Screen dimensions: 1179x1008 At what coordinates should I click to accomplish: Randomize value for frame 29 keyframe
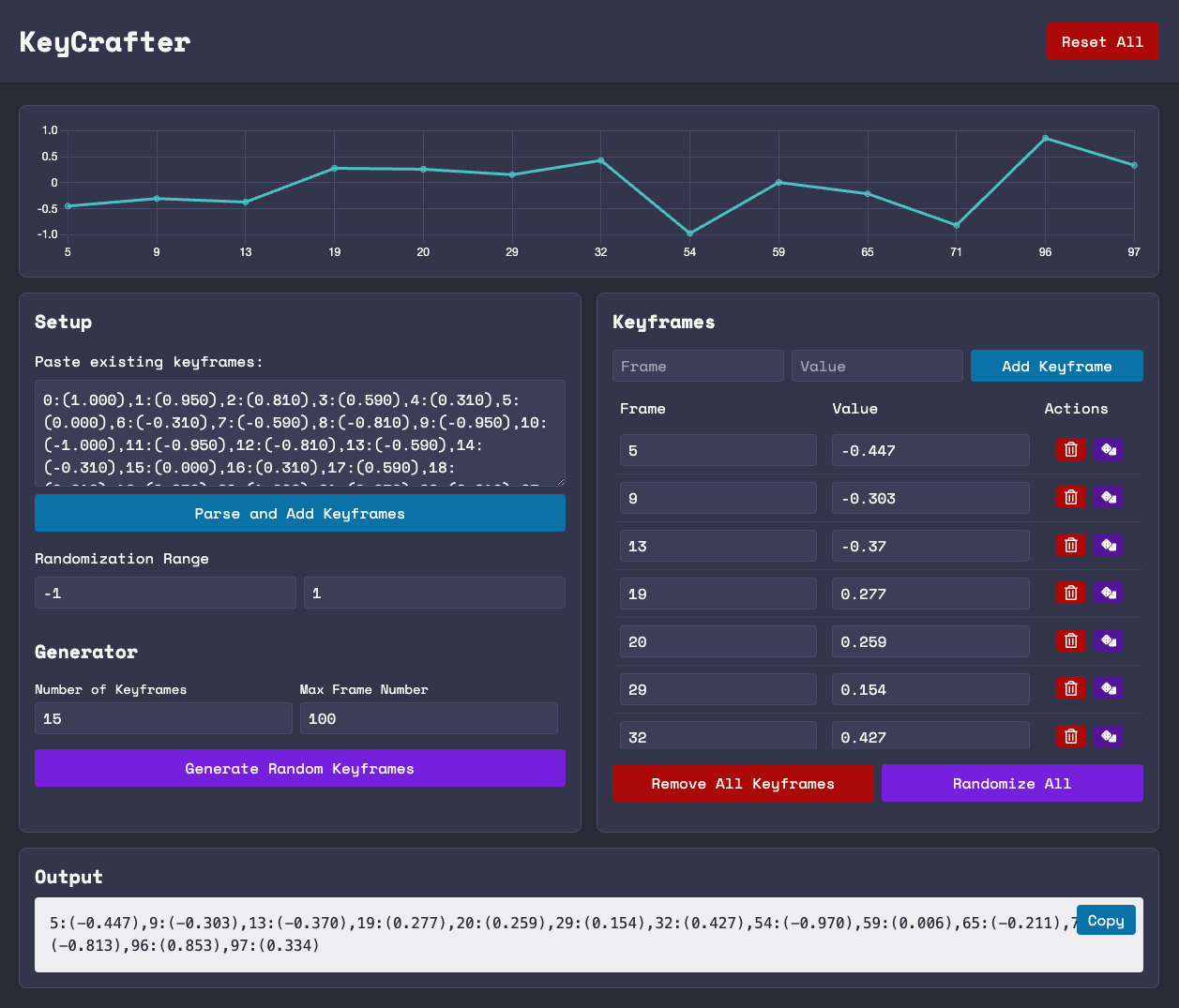click(1108, 689)
